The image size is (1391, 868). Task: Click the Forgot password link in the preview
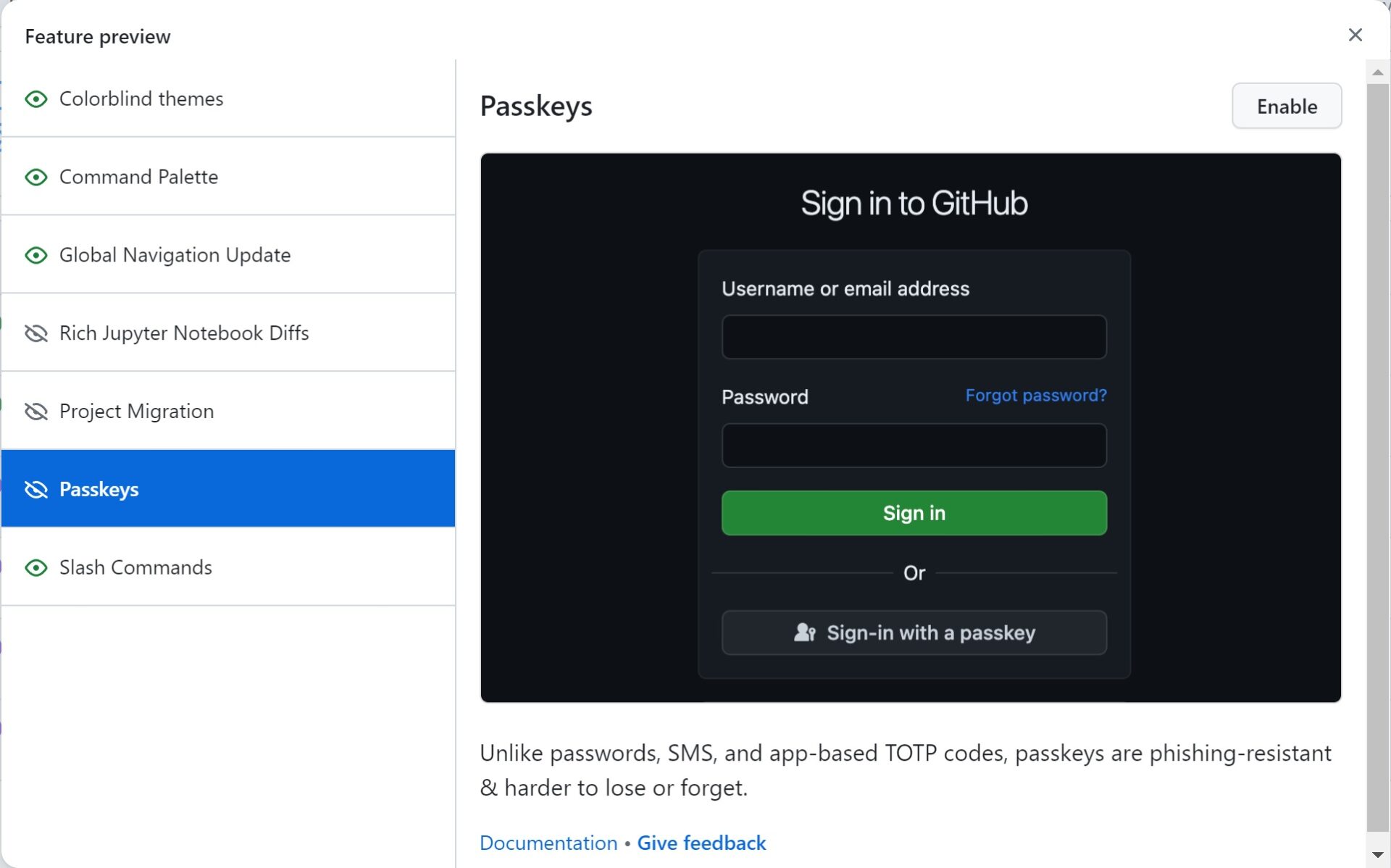1036,396
